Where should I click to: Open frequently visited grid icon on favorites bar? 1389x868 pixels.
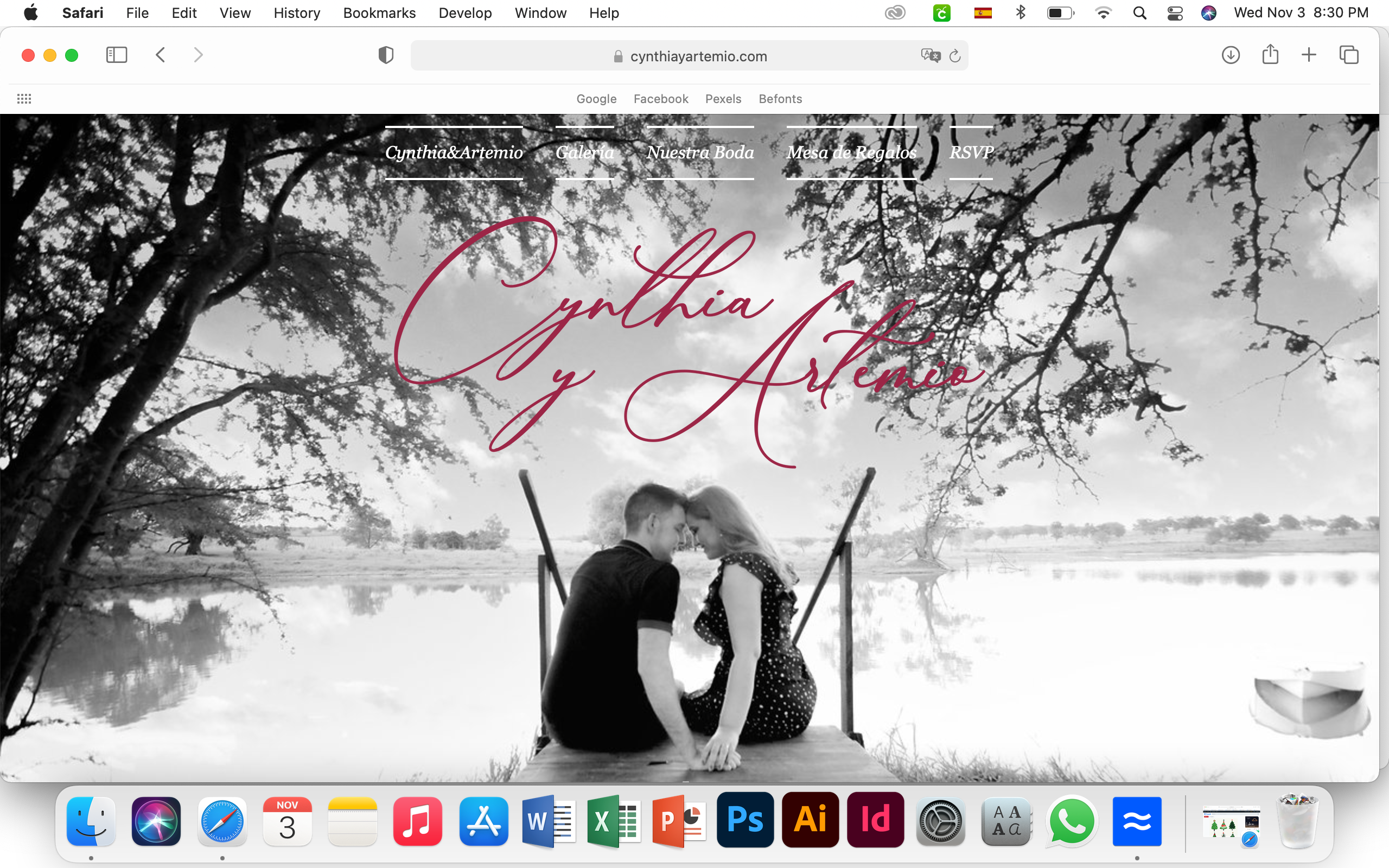pos(24,98)
